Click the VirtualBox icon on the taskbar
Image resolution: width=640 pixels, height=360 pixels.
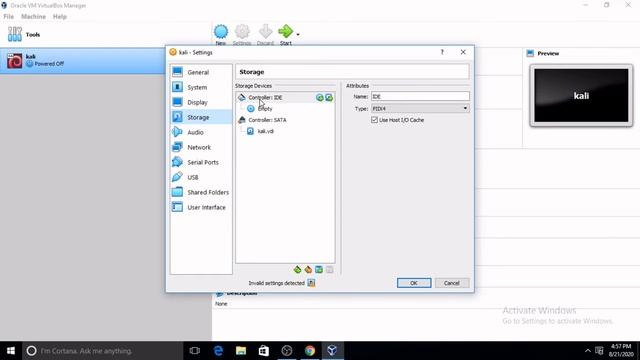click(x=332, y=351)
